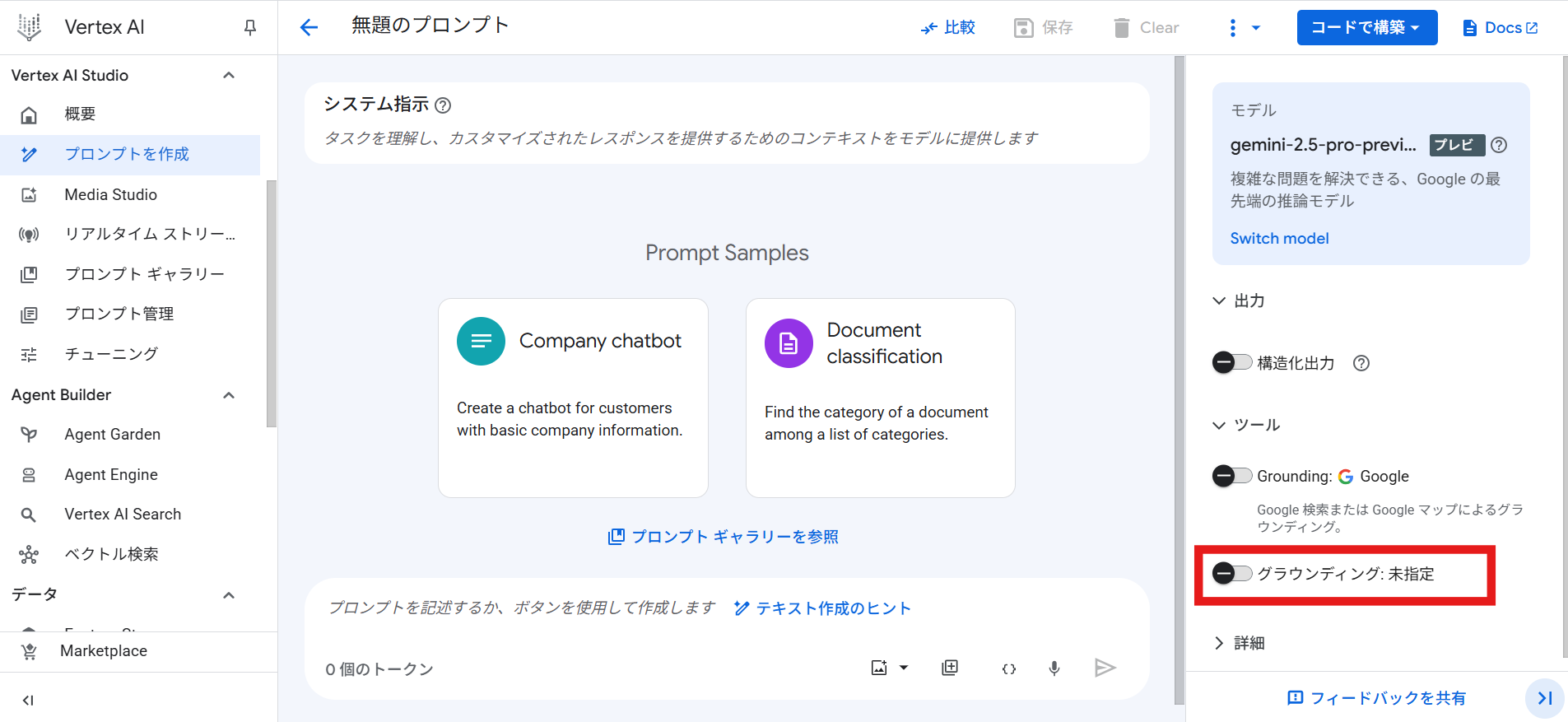
Task: Click the Company chatbot sample icon
Action: click(x=481, y=341)
